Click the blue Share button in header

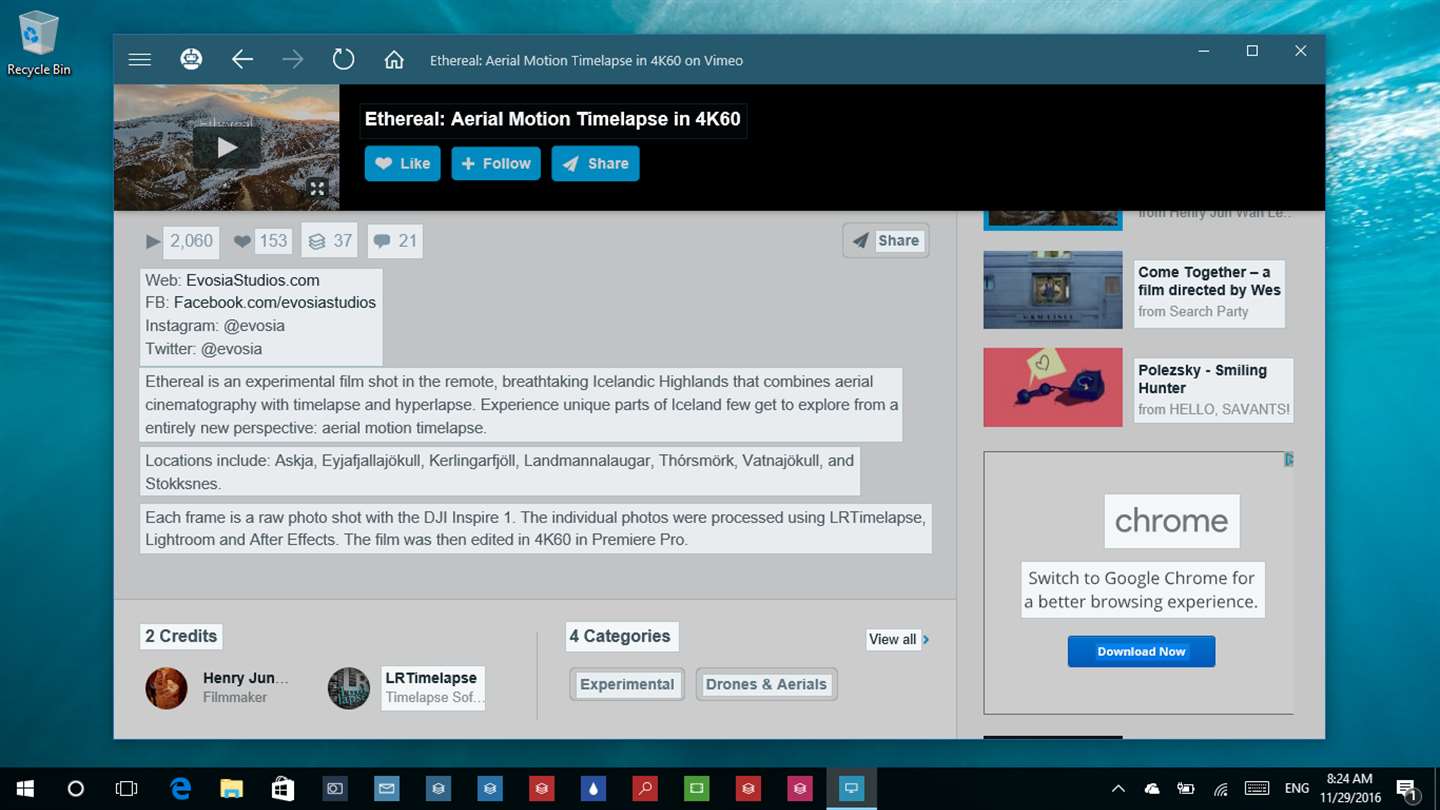click(x=595, y=164)
